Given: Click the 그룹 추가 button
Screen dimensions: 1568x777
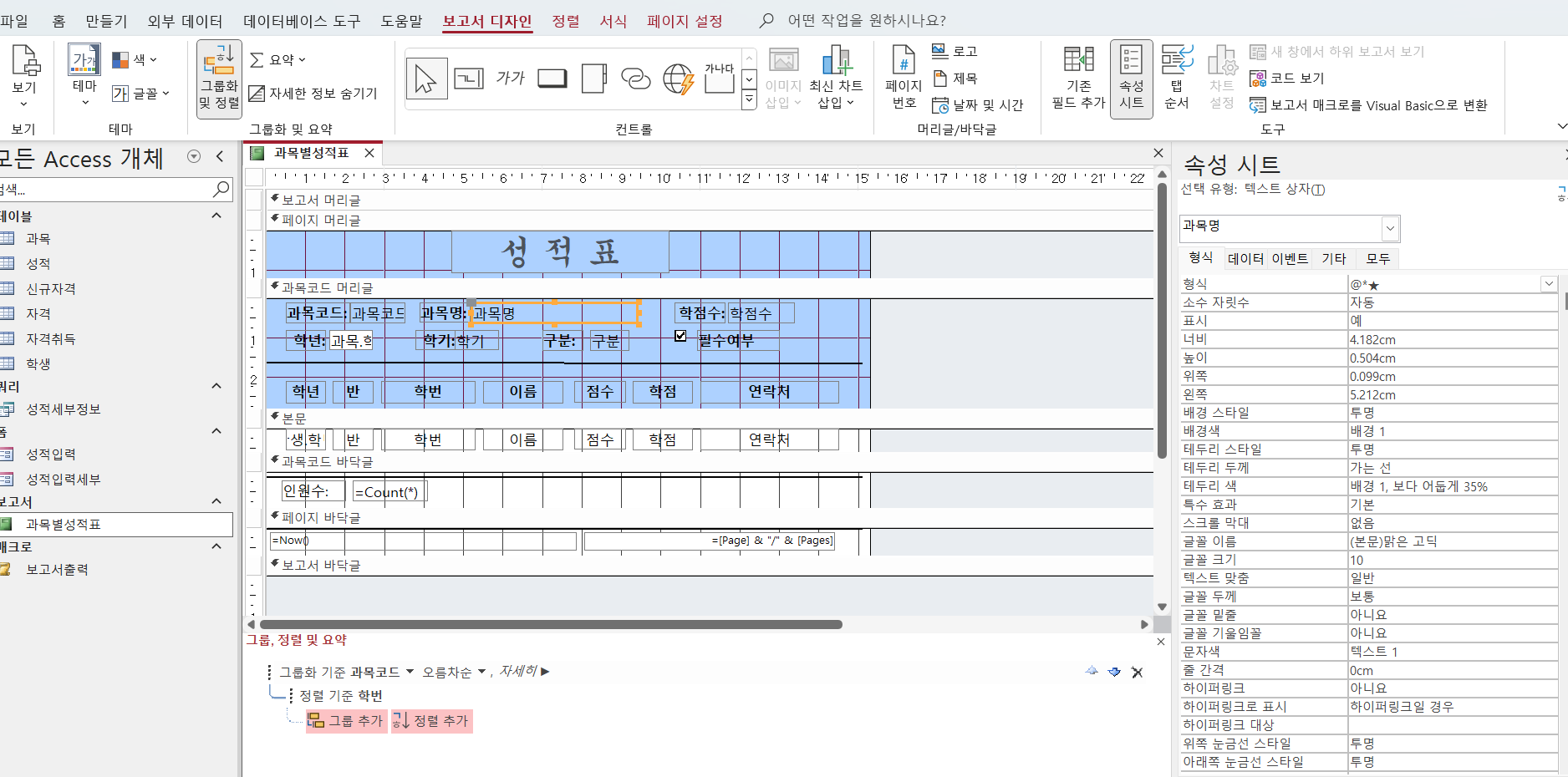Looking at the screenshot, I should coord(346,721).
